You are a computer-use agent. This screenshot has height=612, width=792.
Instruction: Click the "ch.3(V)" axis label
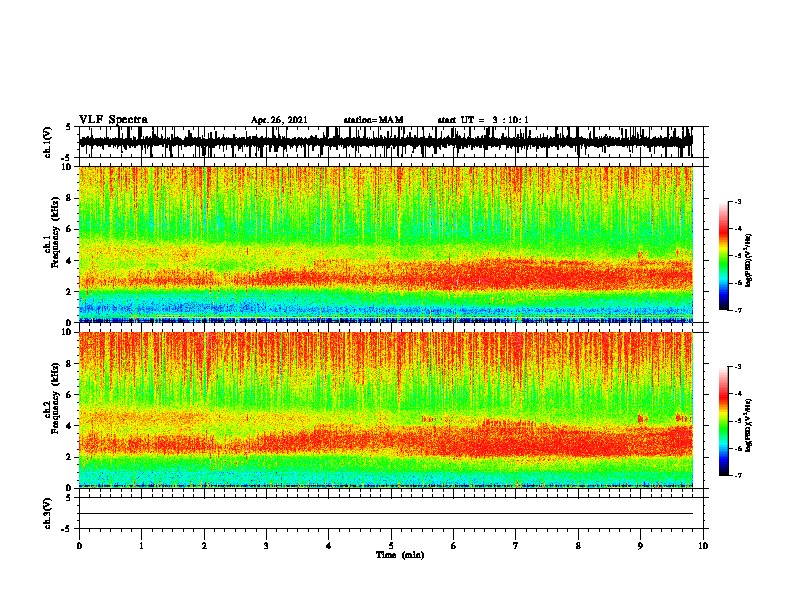[x=48, y=513]
